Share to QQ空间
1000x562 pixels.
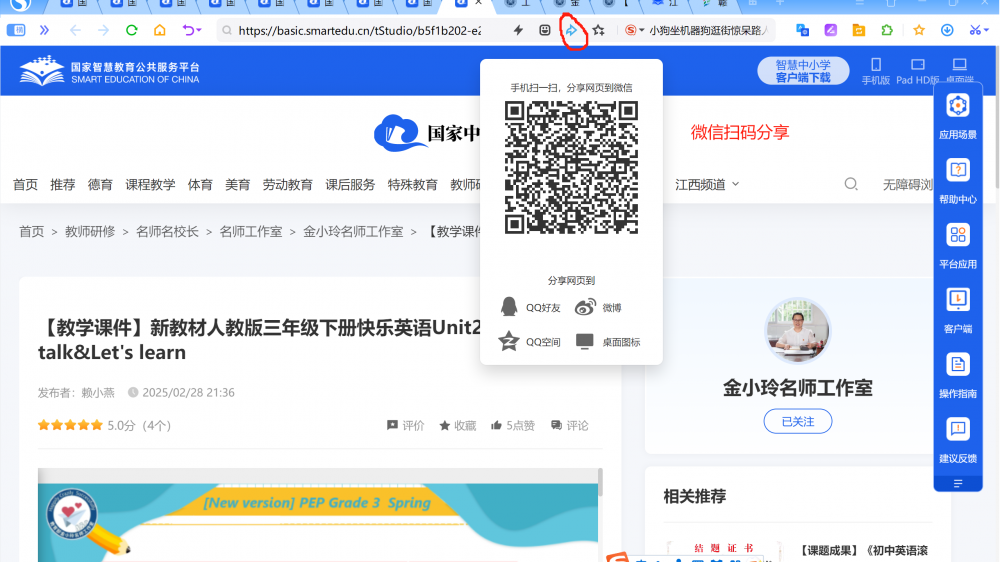(529, 342)
